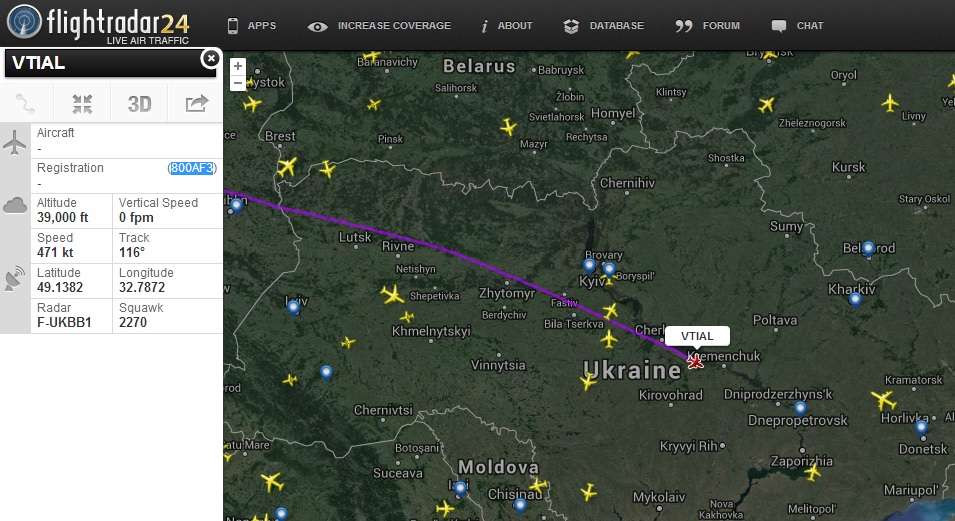
Task: Open the 3D cockpit view
Action: (139, 104)
